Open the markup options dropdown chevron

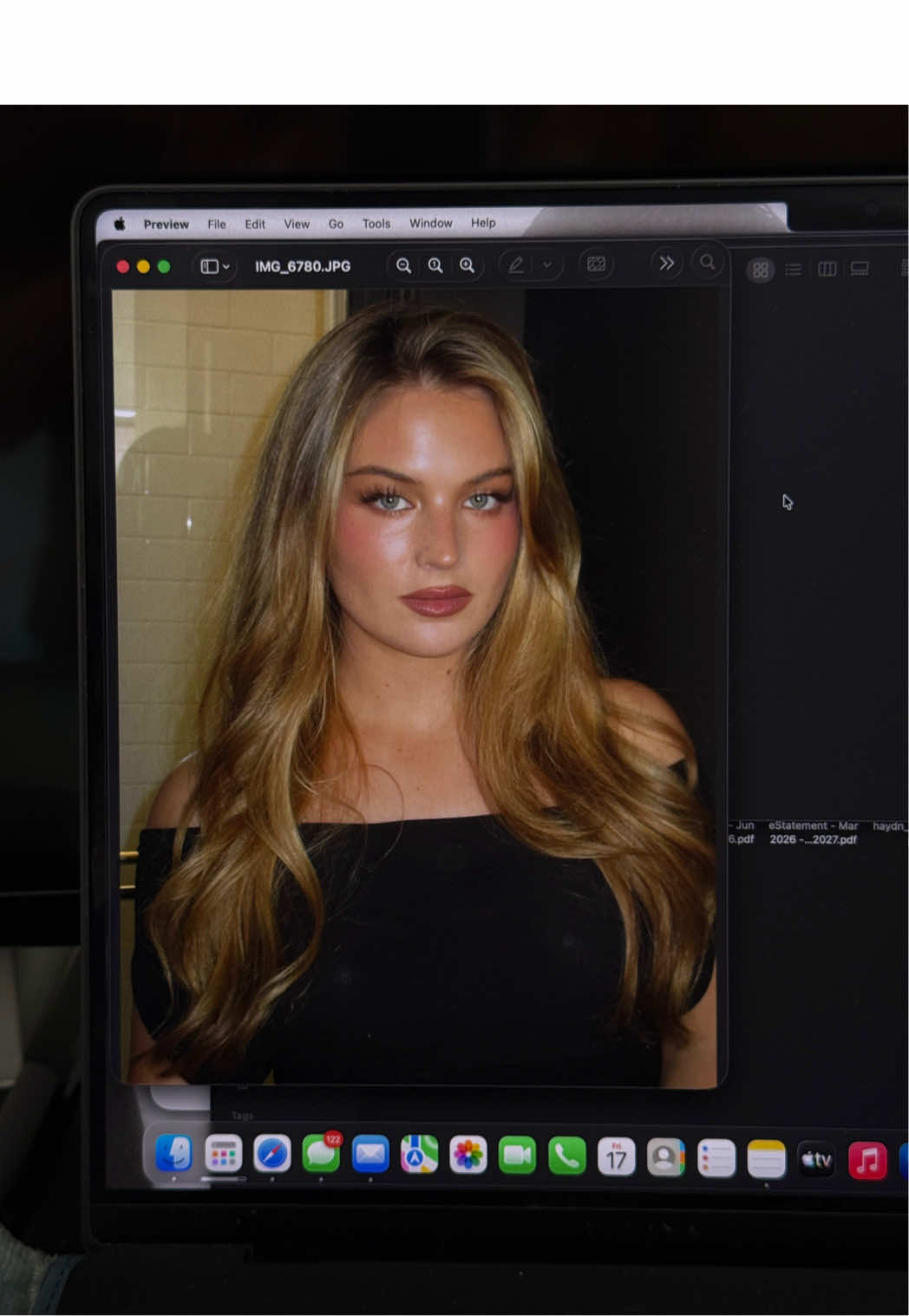(x=547, y=265)
